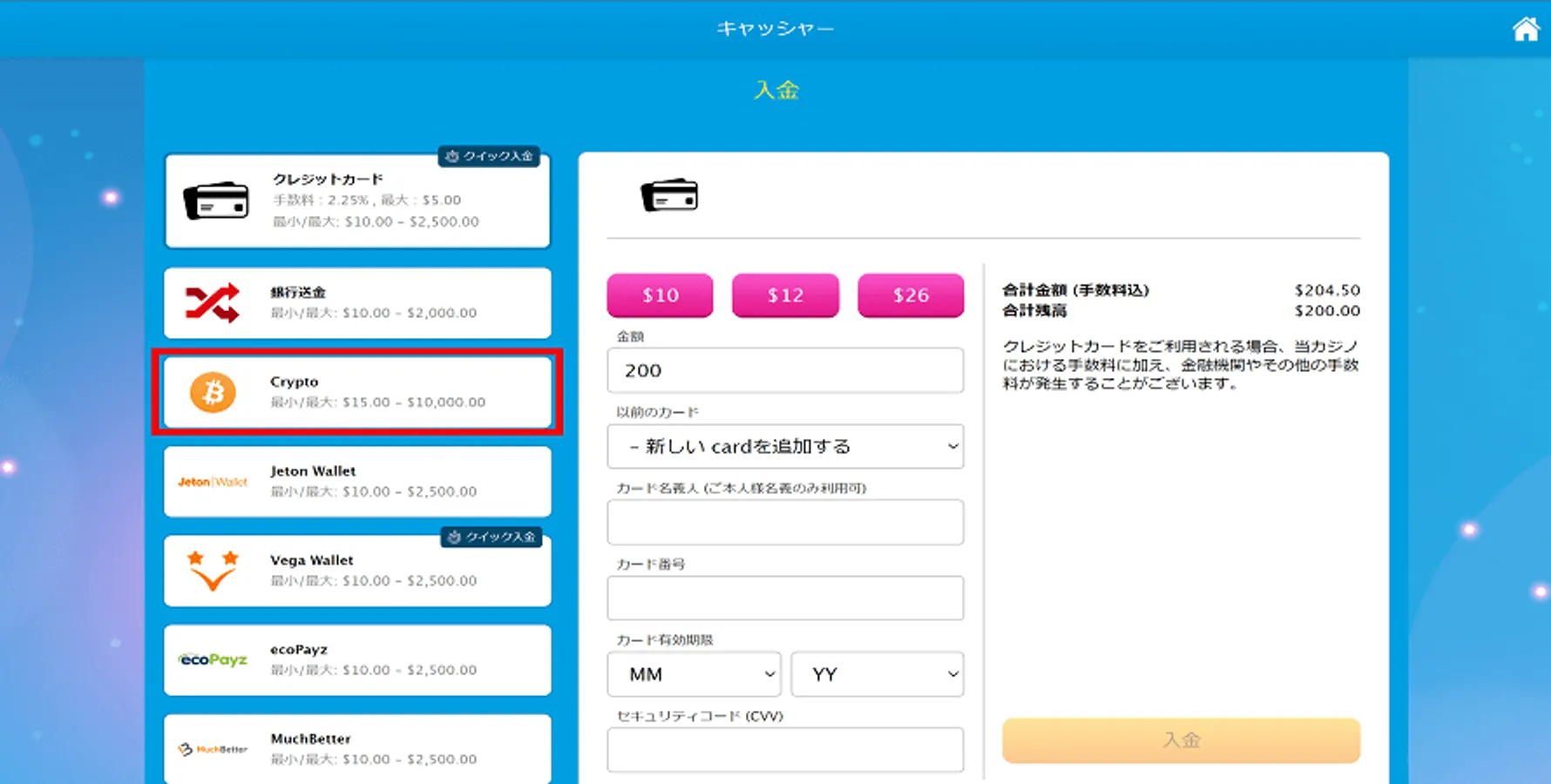Click the MuchBetter logo
This screenshot has height=784, width=1551.
[x=213, y=749]
